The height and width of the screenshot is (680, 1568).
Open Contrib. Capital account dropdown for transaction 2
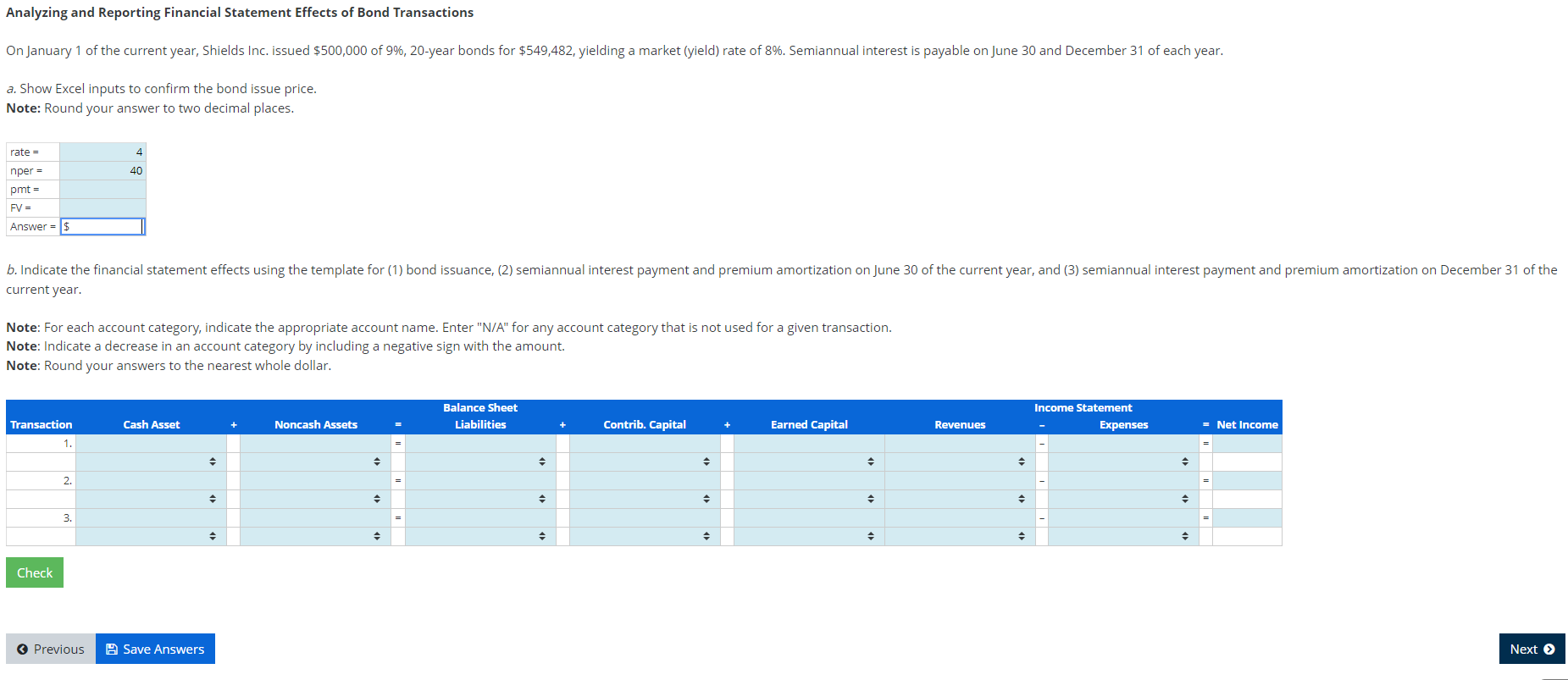tap(645, 499)
